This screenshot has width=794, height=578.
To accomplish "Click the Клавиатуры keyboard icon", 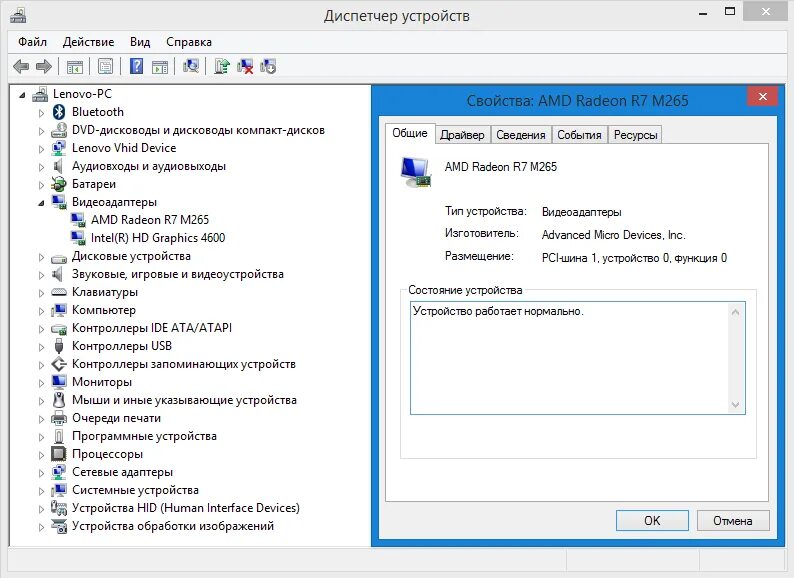I will (x=59, y=292).
